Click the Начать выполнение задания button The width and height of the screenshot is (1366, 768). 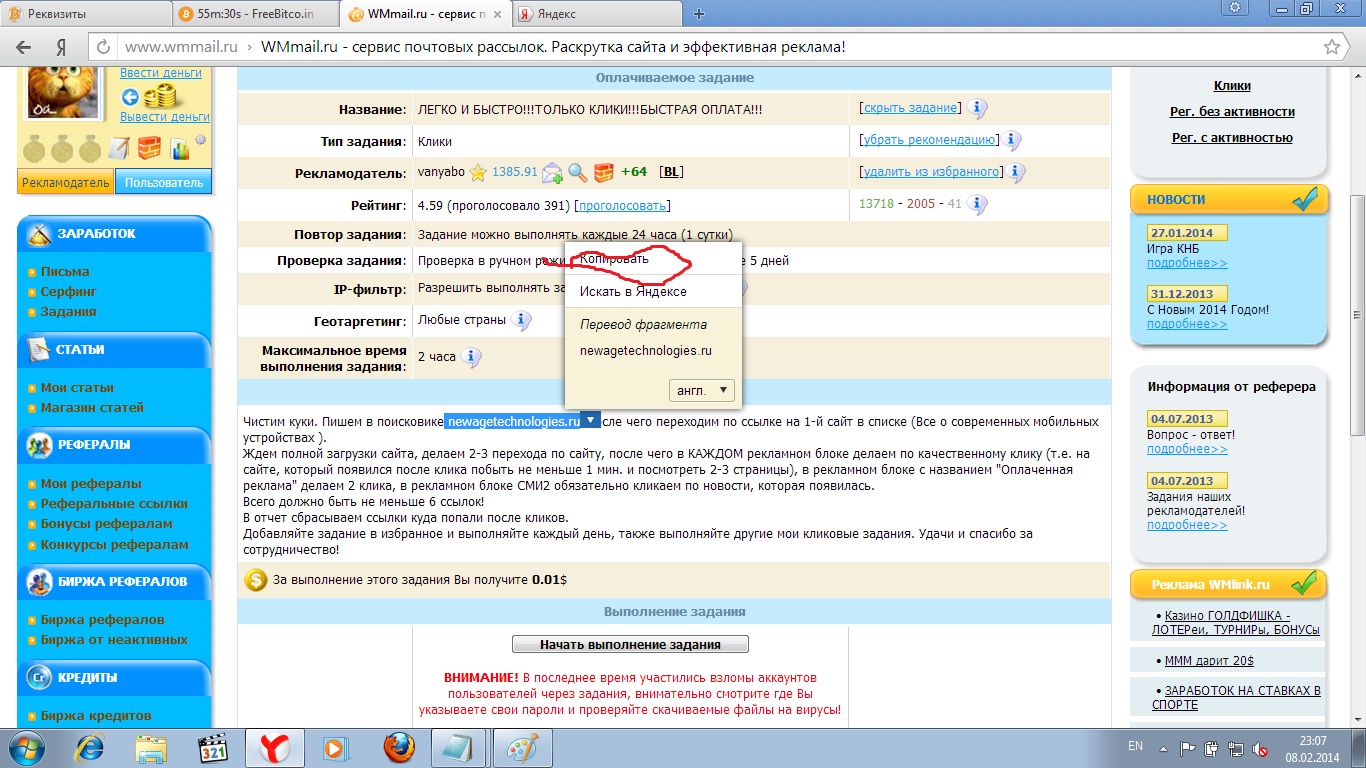pos(630,644)
